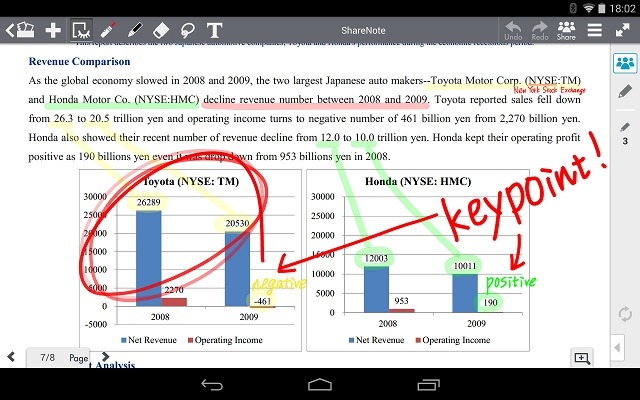The height and width of the screenshot is (400, 640).
Task: Select the text tool
Action: (214, 30)
